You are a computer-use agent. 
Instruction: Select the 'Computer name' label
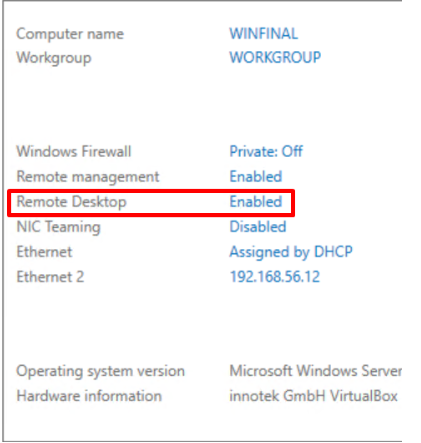pos(70,34)
